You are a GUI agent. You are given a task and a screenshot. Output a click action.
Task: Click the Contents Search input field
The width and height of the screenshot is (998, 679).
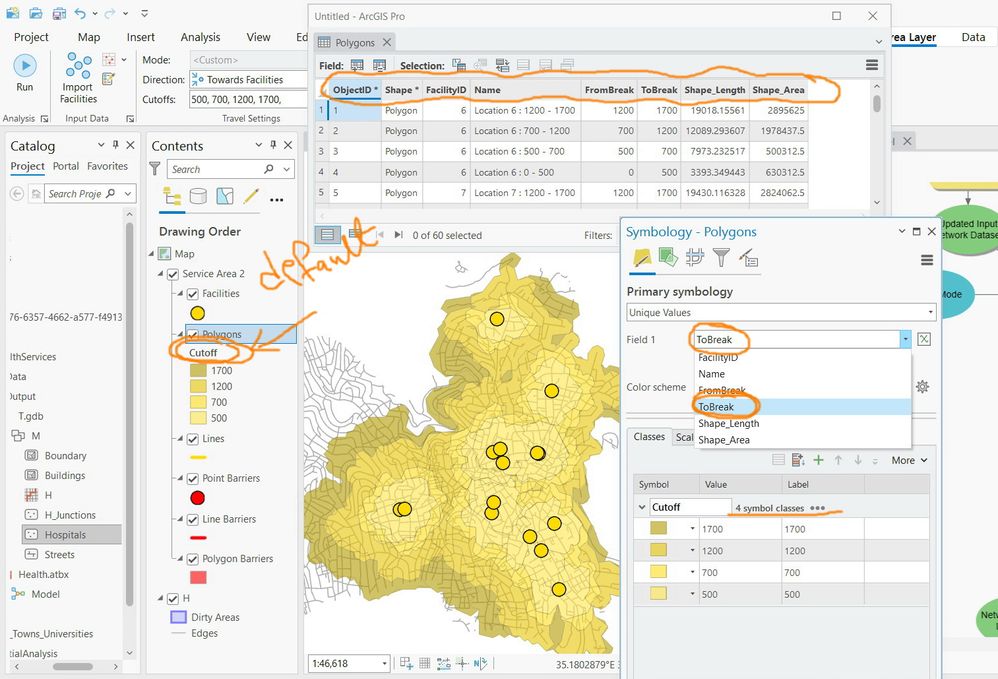pos(215,169)
